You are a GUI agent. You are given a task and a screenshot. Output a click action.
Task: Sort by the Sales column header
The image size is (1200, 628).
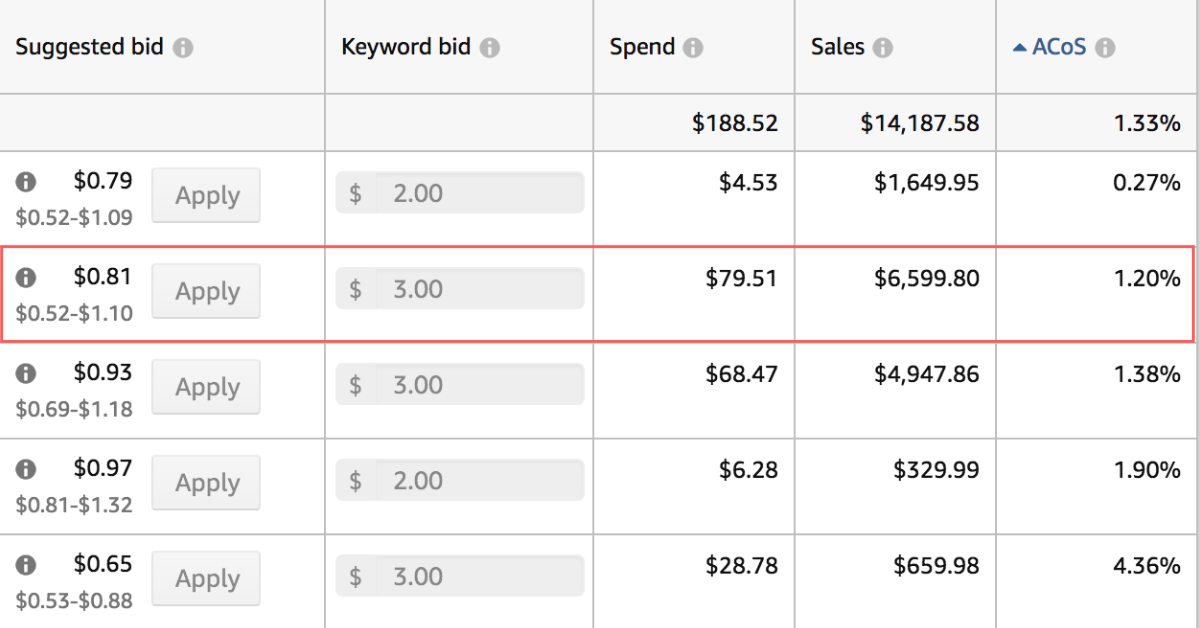[x=837, y=48]
